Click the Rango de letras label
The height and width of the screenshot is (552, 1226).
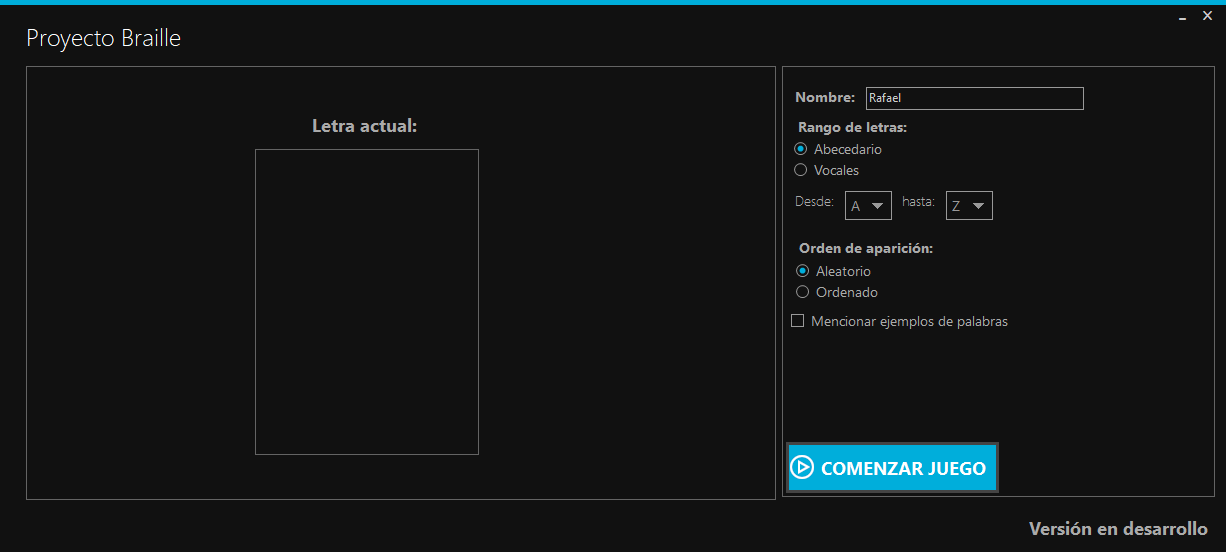click(x=852, y=127)
